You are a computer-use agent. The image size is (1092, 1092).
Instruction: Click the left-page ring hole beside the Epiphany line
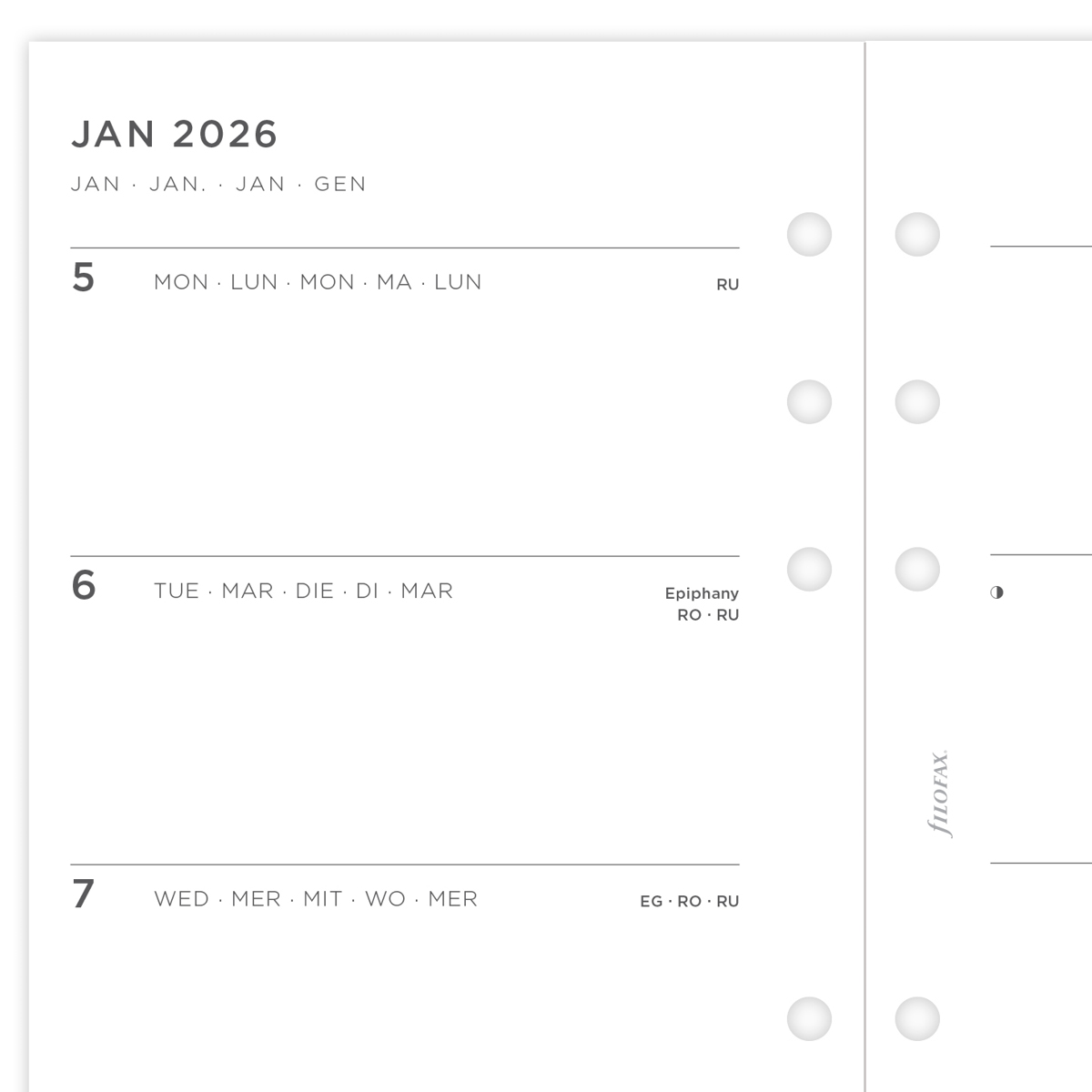[x=809, y=570]
